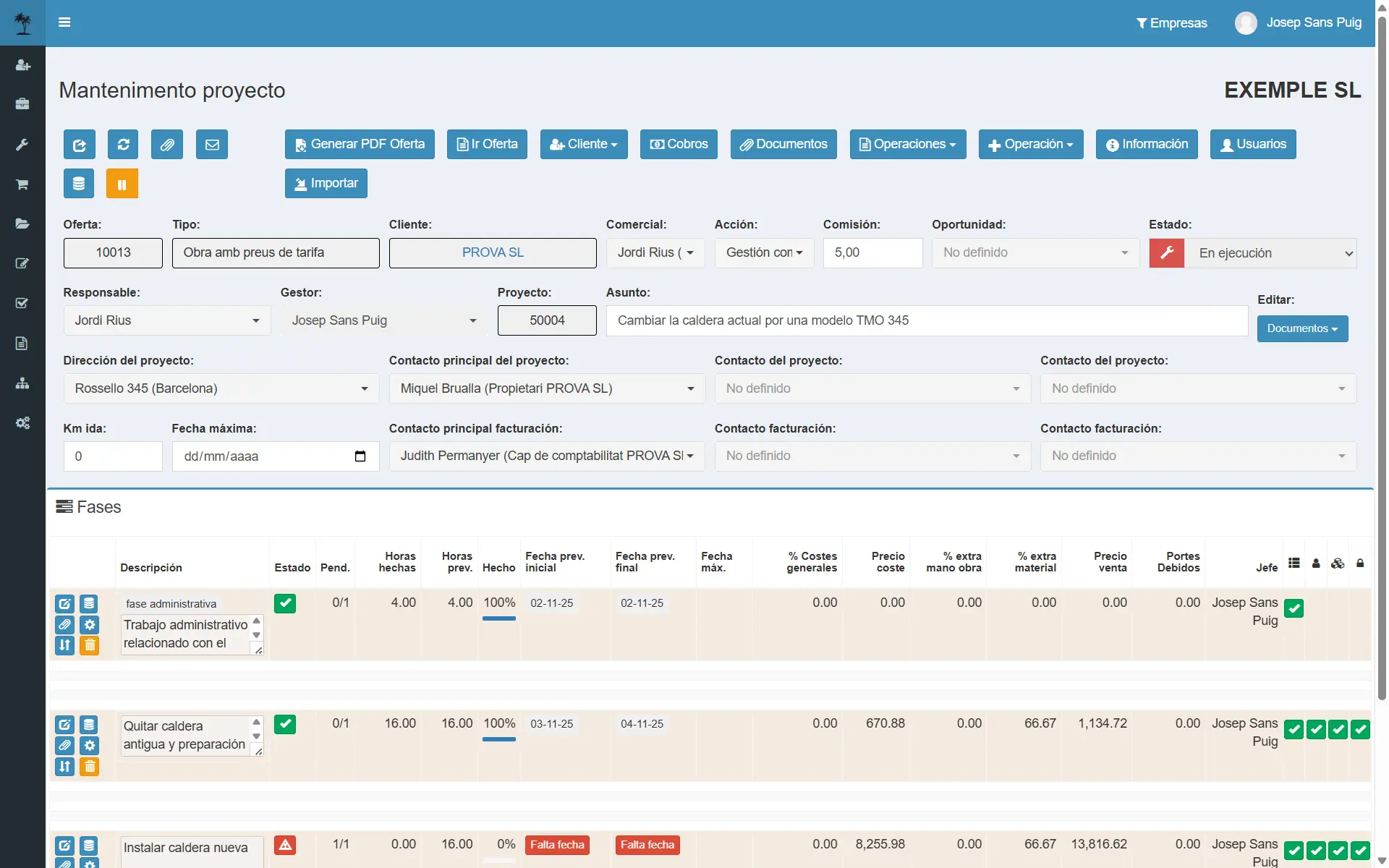Expand the Dirección del proyecto Rossello 345 dropdown

pos(221,388)
